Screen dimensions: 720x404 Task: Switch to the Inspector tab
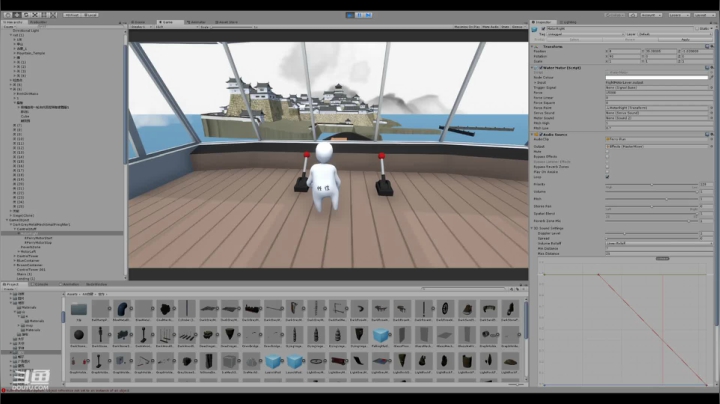(543, 22)
